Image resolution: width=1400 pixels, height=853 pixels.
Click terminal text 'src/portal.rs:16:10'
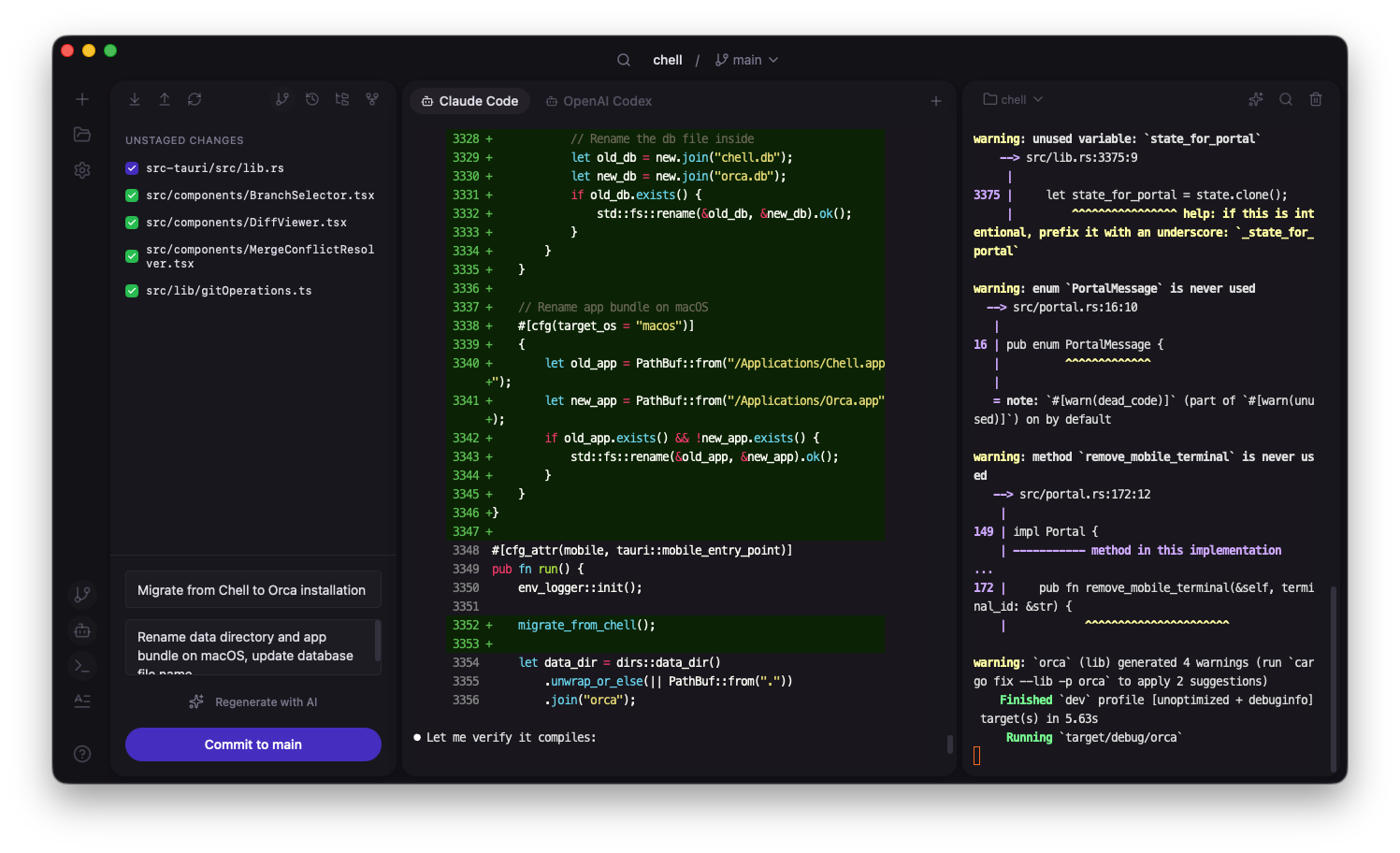(1075, 307)
